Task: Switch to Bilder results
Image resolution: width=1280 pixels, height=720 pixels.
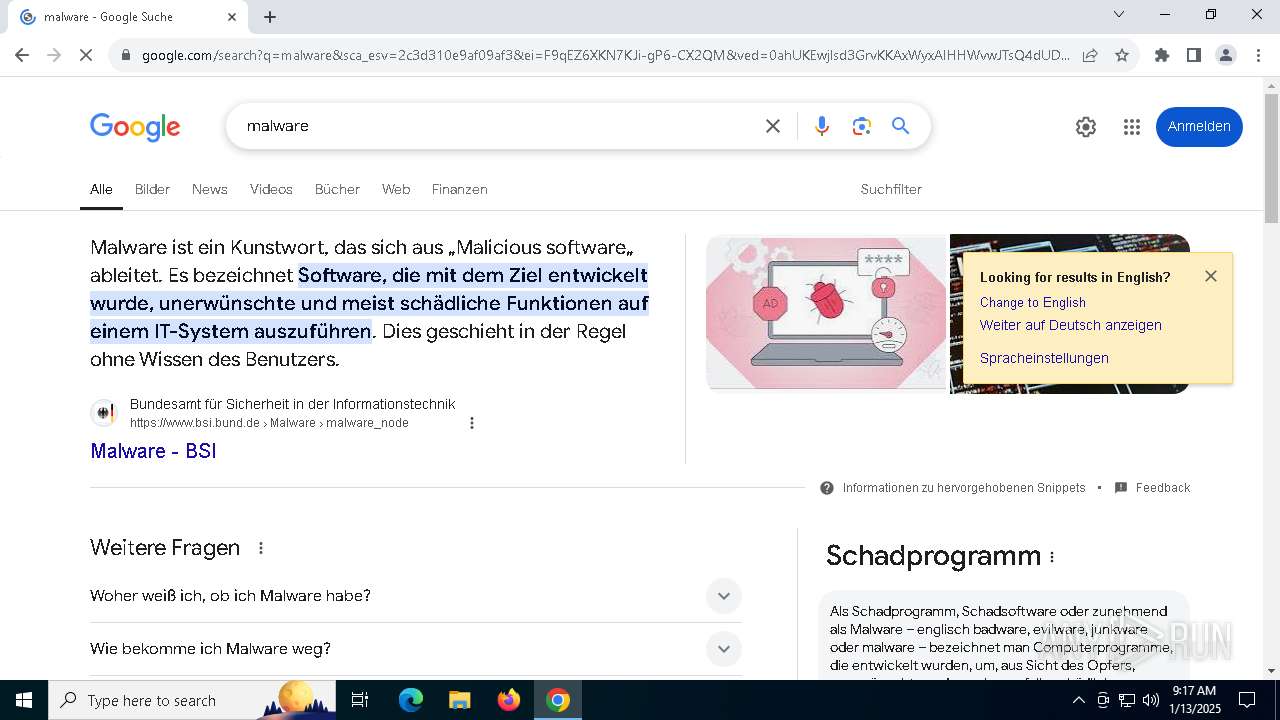Action: coord(152,189)
